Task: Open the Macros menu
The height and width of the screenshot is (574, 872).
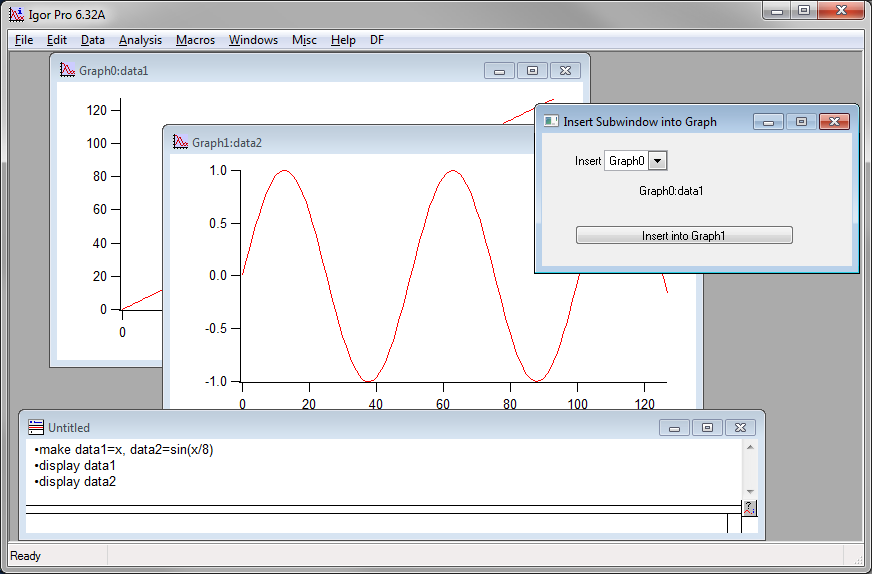Action: pyautogui.click(x=195, y=40)
